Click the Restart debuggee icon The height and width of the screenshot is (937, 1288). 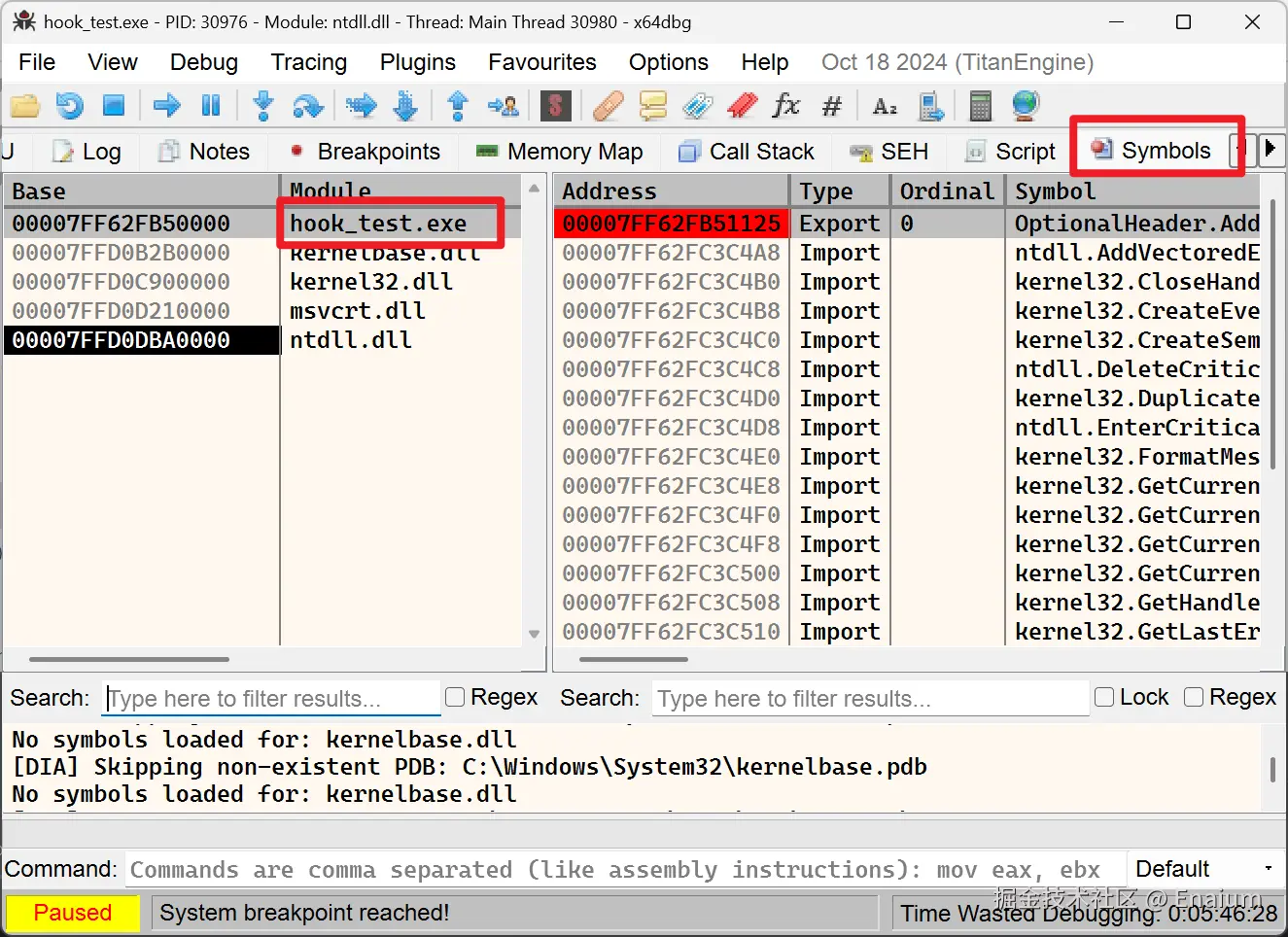point(70,105)
